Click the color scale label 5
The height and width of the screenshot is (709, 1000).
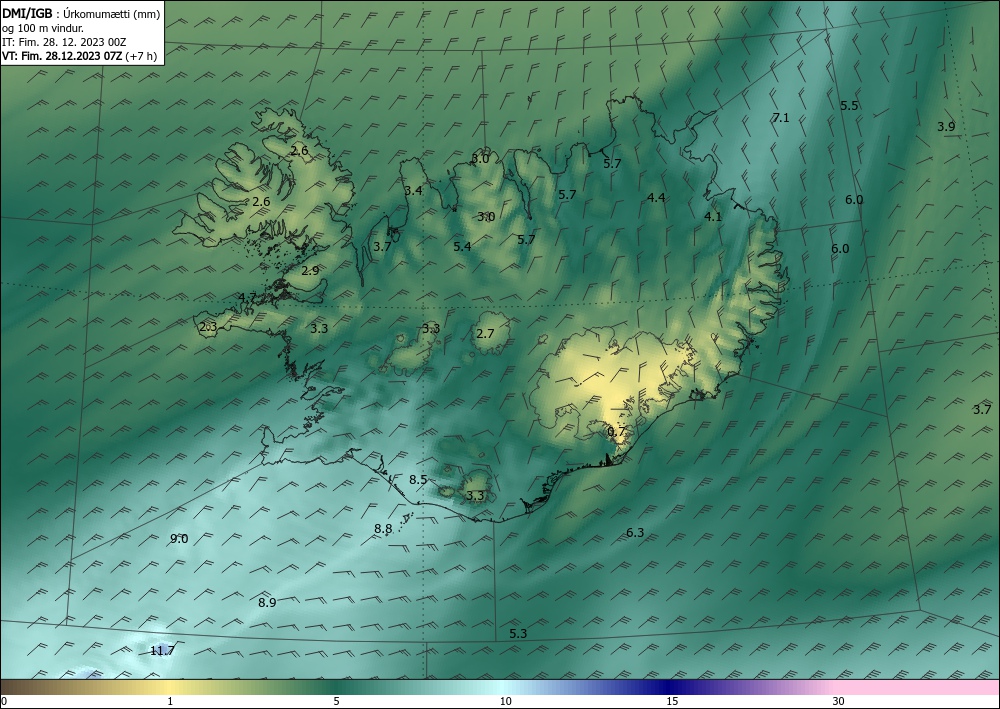(x=336, y=702)
